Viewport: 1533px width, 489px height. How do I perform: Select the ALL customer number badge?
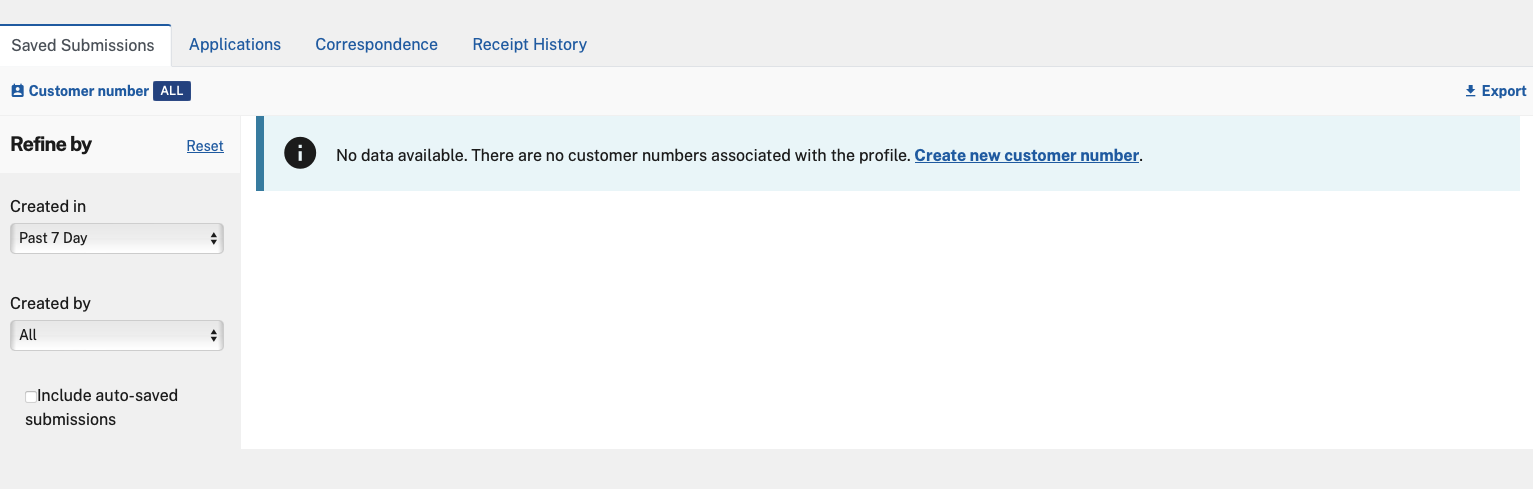click(171, 91)
